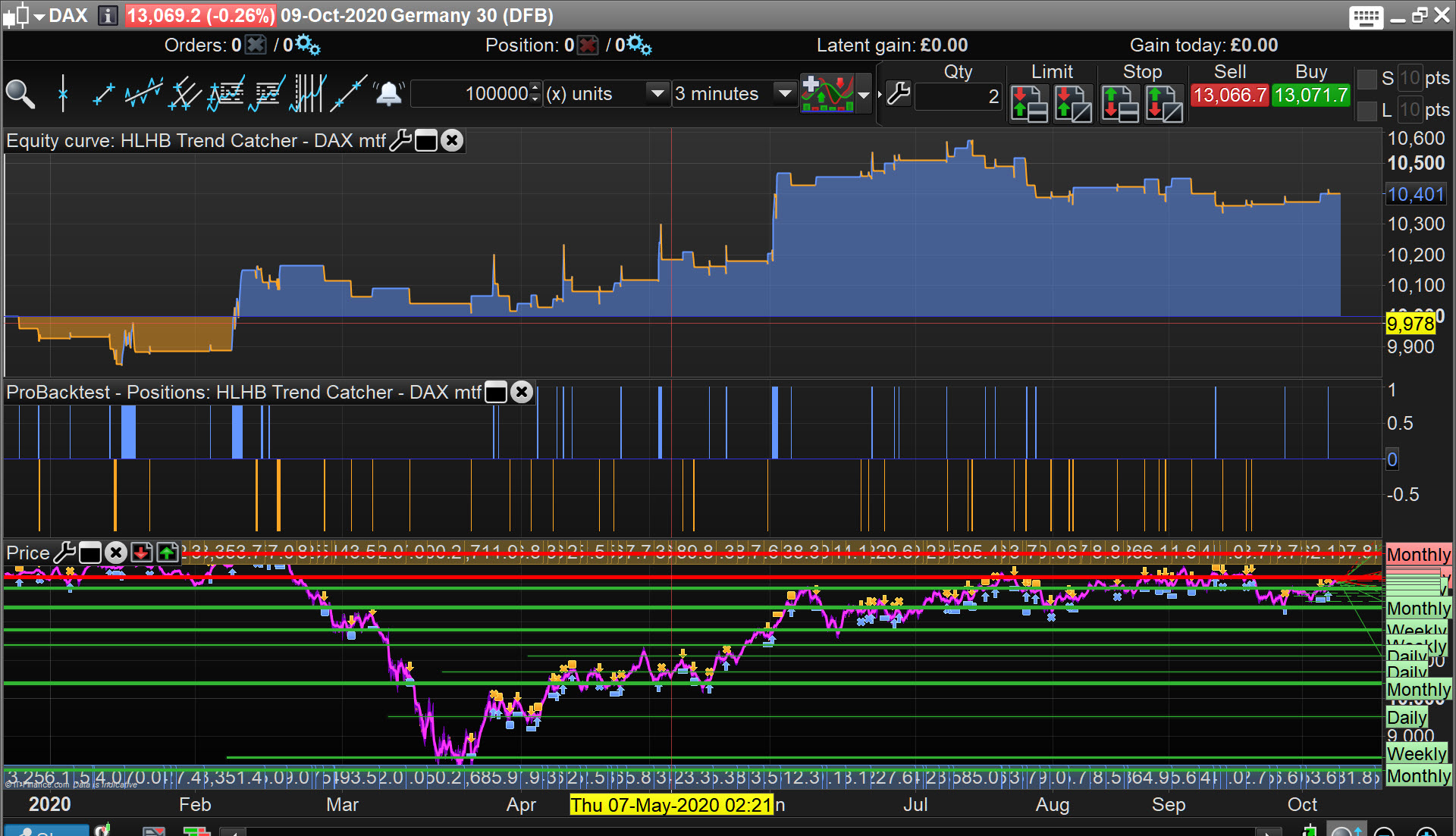Click the magnifier zoom tool
This screenshot has width=1456, height=836.
point(20,94)
